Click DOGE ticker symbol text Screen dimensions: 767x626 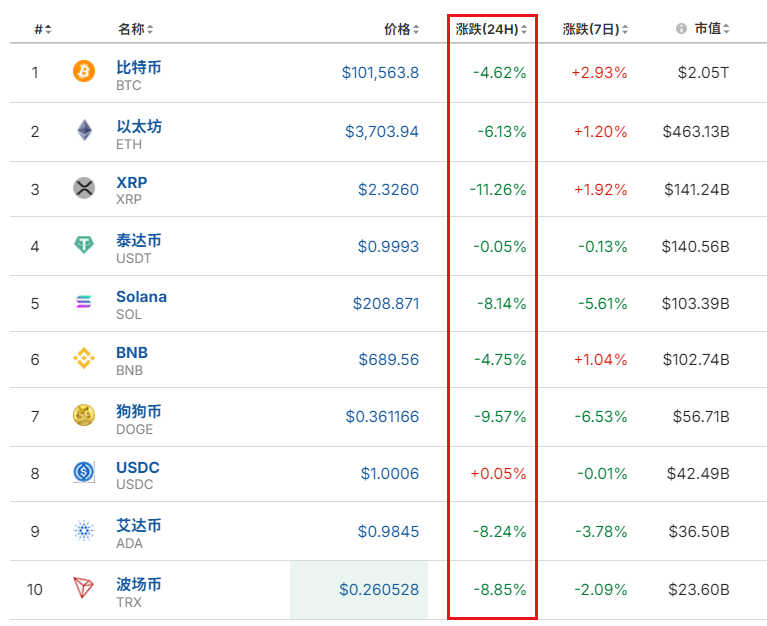click(x=135, y=429)
